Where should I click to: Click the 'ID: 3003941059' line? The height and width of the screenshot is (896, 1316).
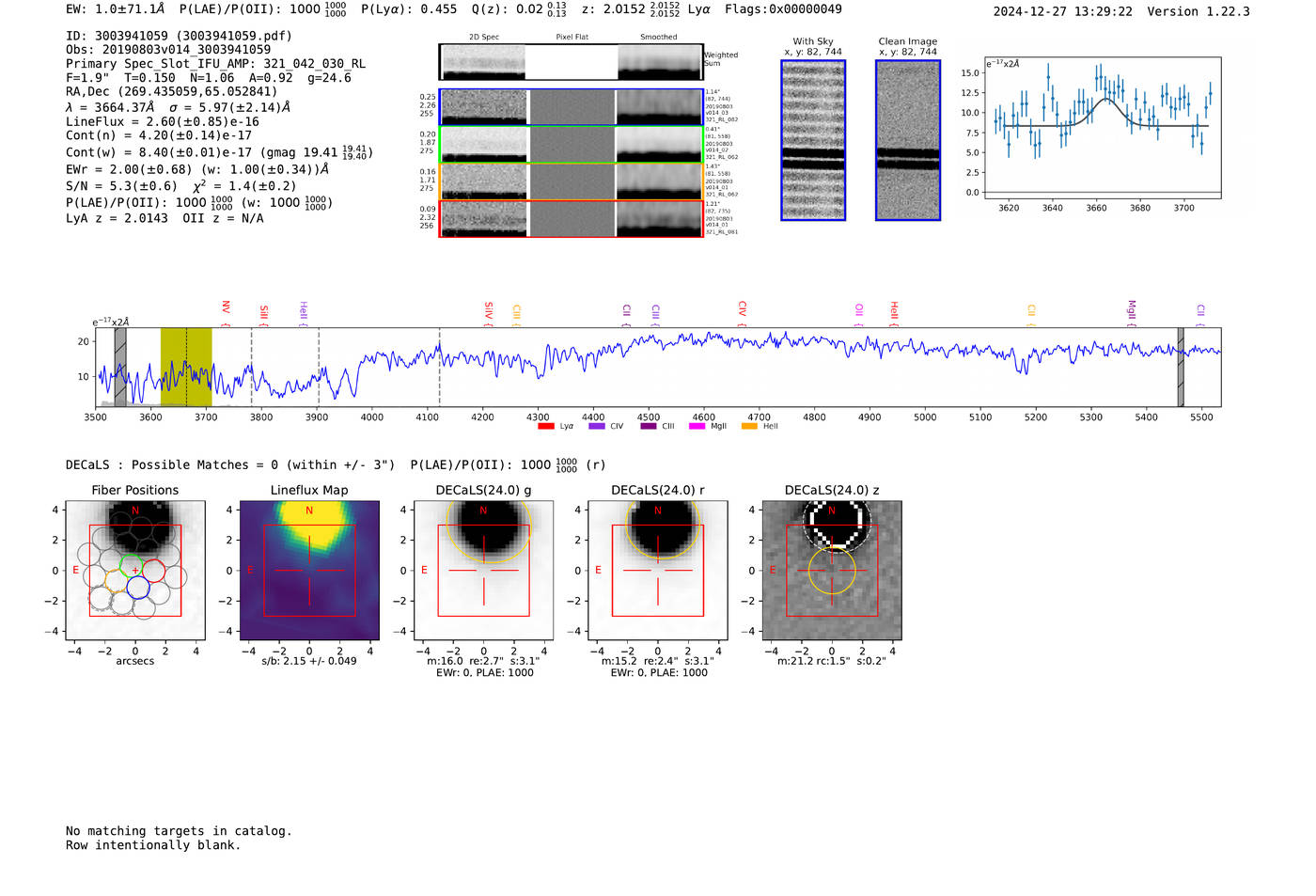(x=179, y=36)
